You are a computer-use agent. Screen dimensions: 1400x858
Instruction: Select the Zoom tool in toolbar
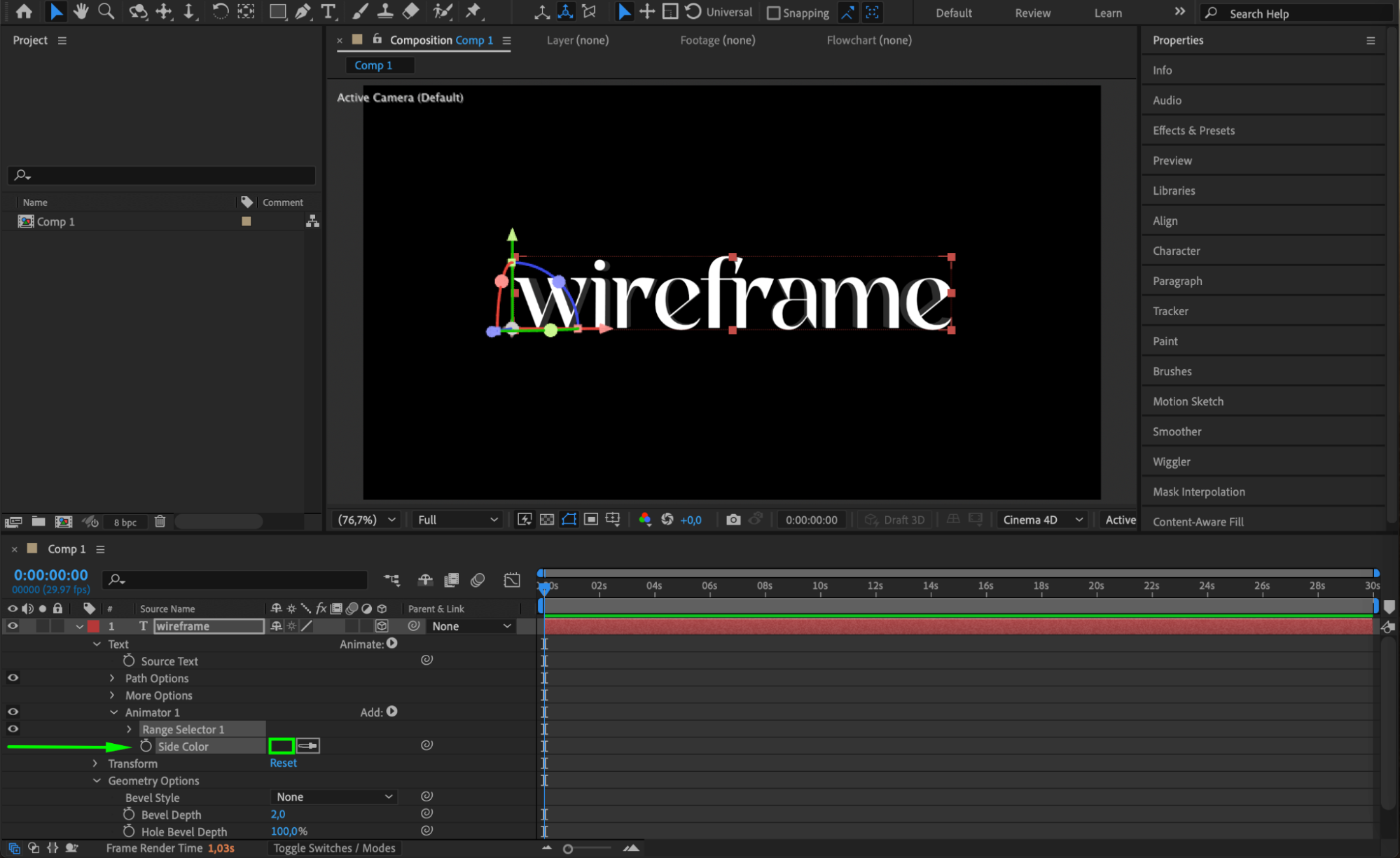click(106, 11)
